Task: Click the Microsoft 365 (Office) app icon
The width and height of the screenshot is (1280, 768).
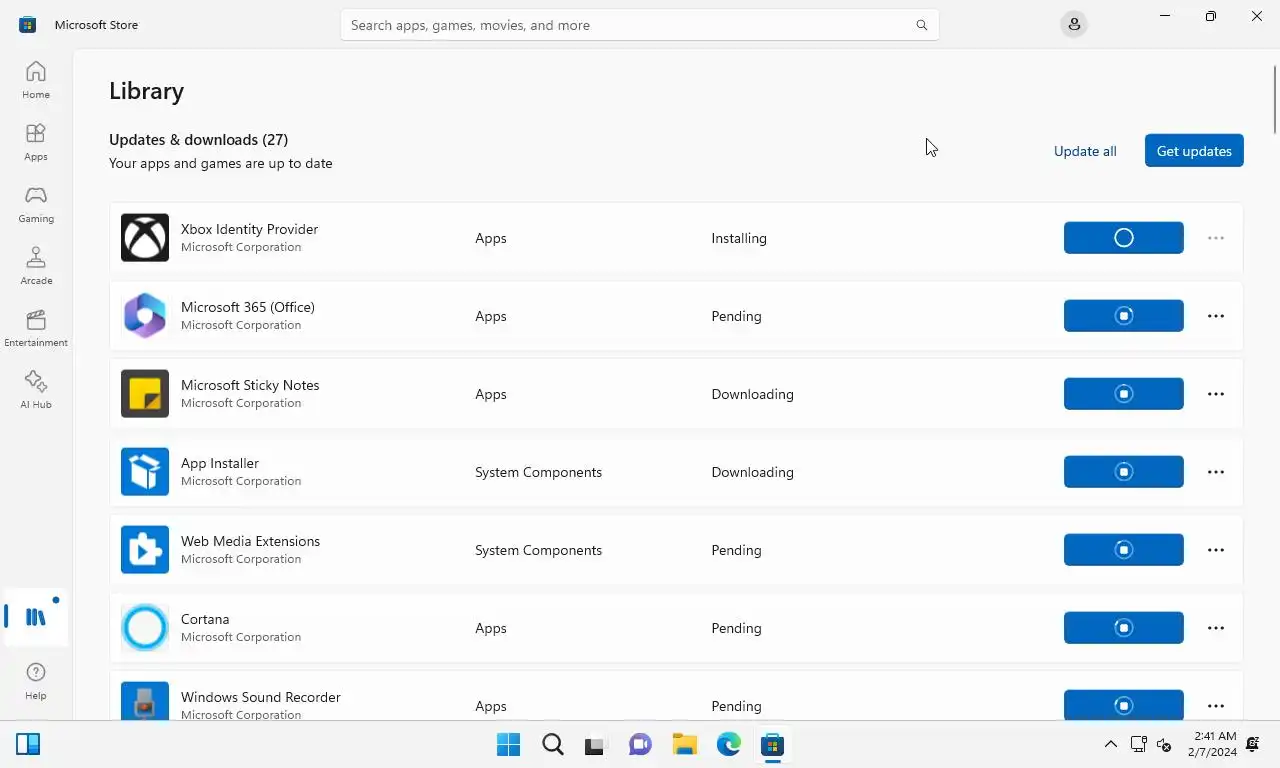Action: tap(145, 316)
